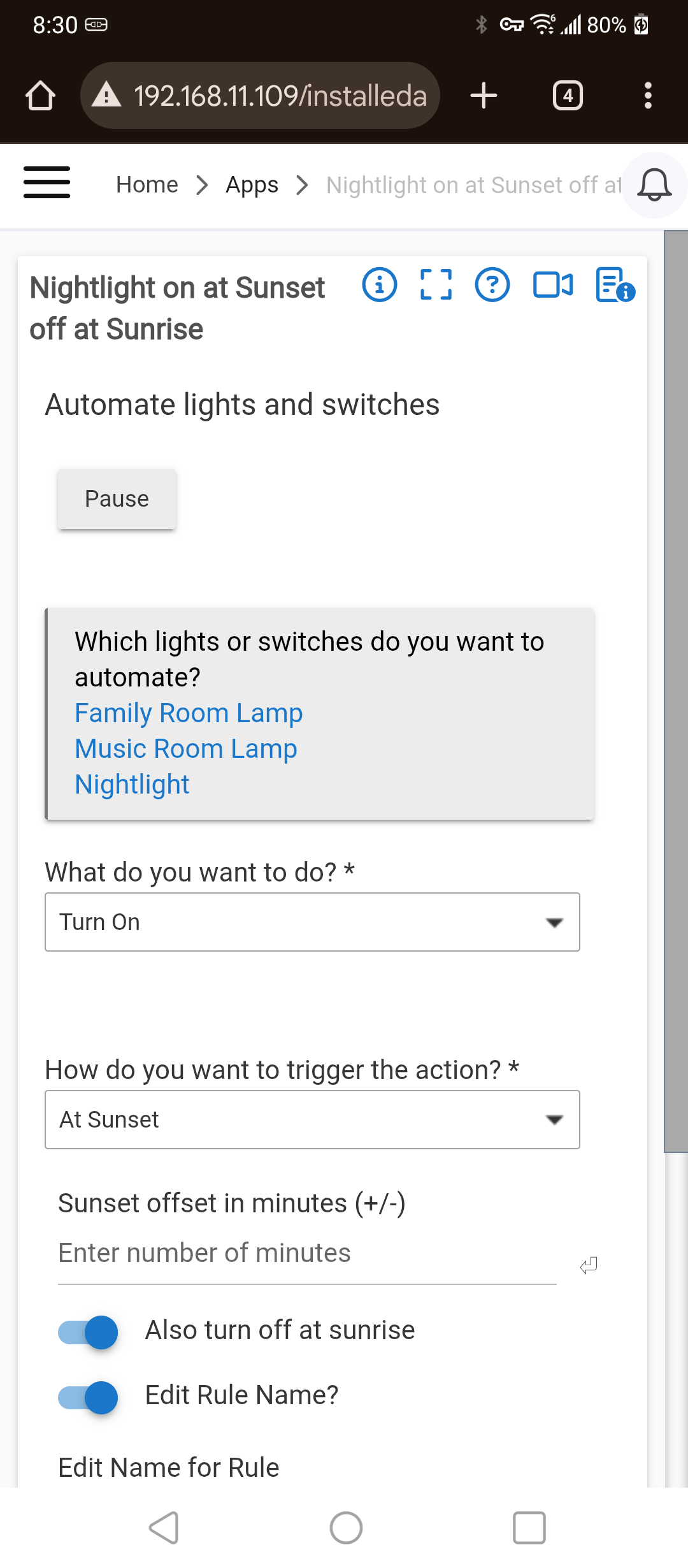Open the Family Room Lamp device link
This screenshot has height=1568, width=688.
click(189, 713)
